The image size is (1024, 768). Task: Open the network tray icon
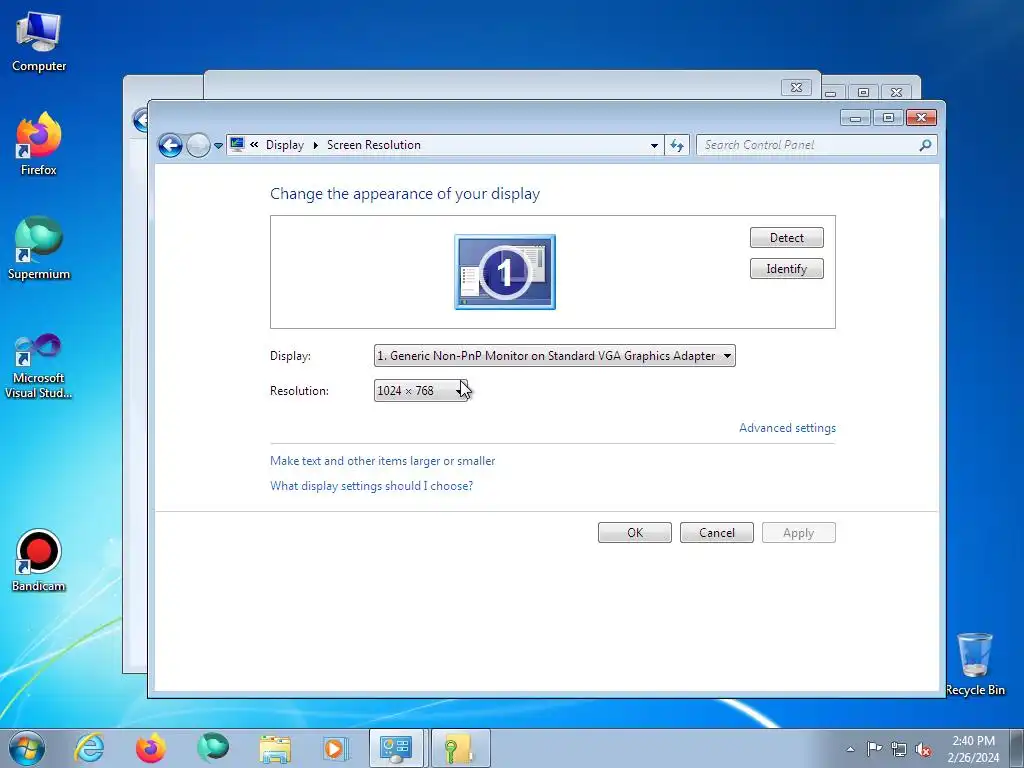899,749
